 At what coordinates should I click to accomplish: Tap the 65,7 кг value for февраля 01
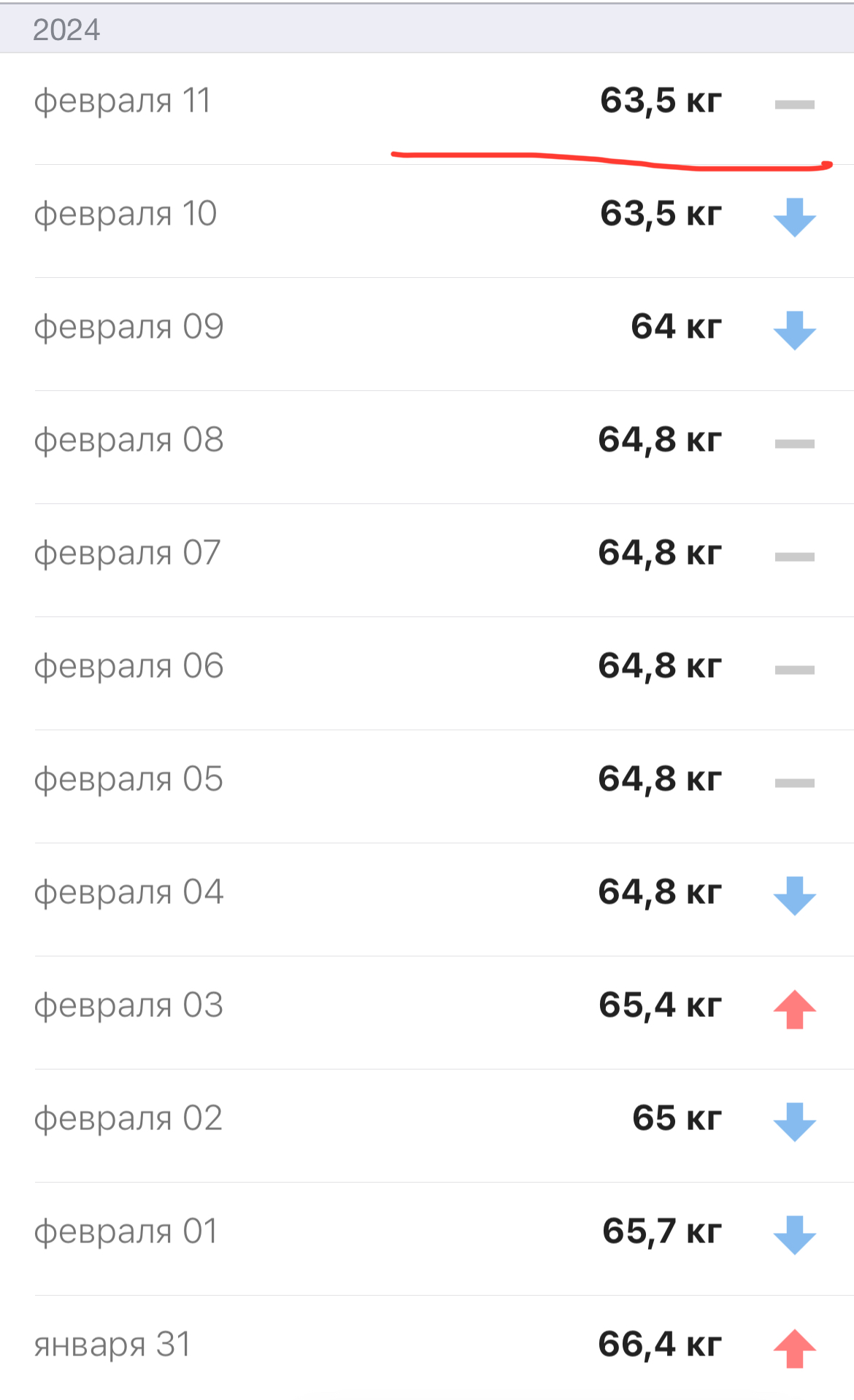coord(661,1231)
